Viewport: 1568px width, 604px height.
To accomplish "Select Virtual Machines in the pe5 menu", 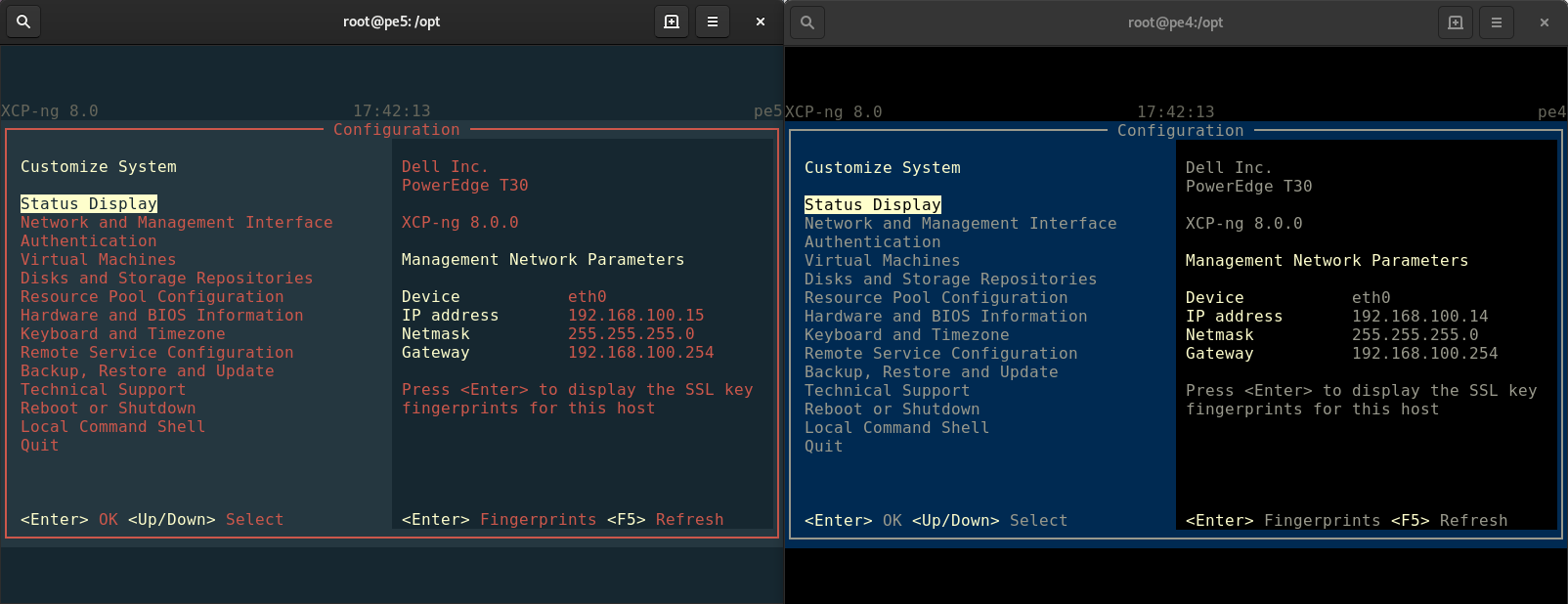I will [x=99, y=259].
